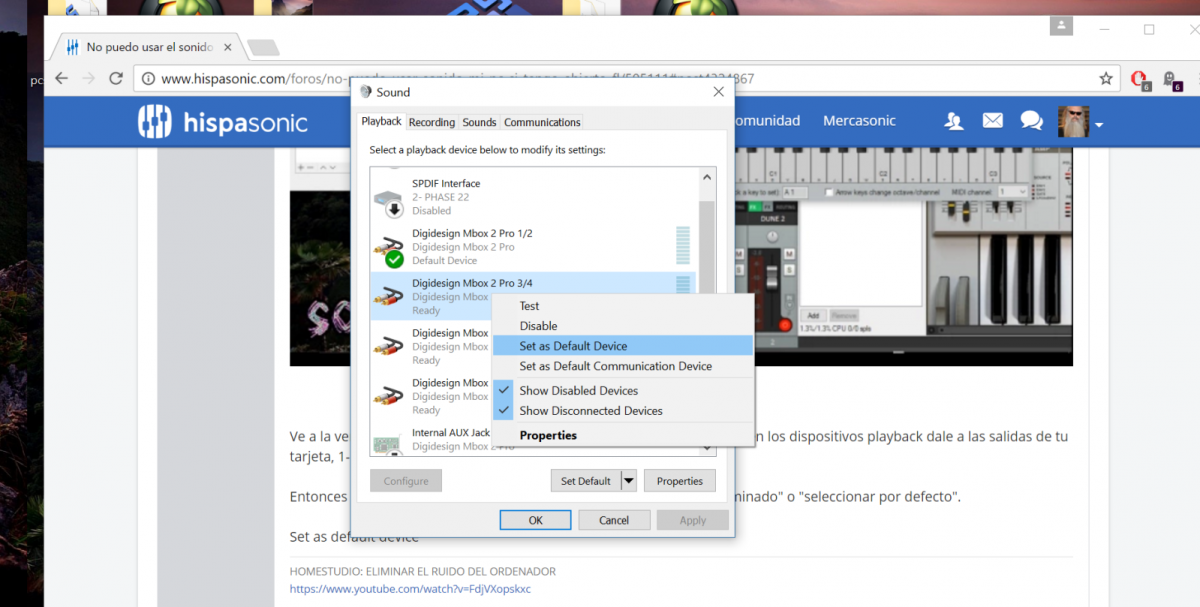The width and height of the screenshot is (1200, 607).
Task: Open Mercasonic in the site navigation
Action: (x=859, y=121)
